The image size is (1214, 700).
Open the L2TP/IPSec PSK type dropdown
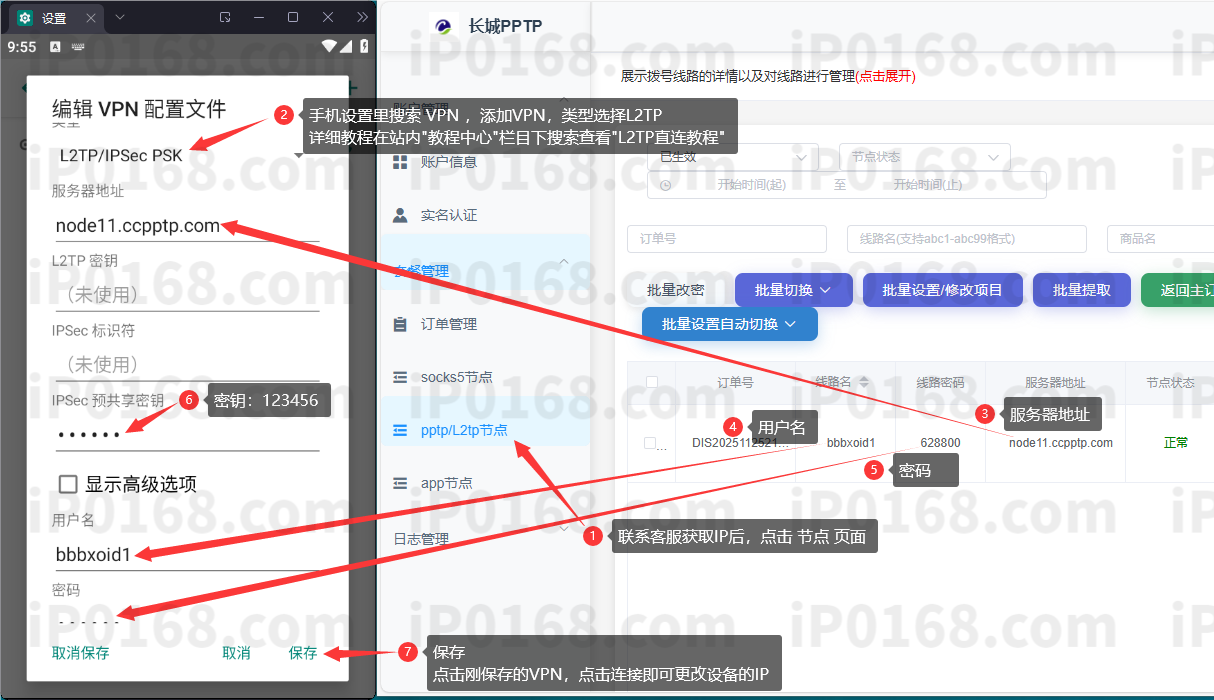(x=180, y=155)
